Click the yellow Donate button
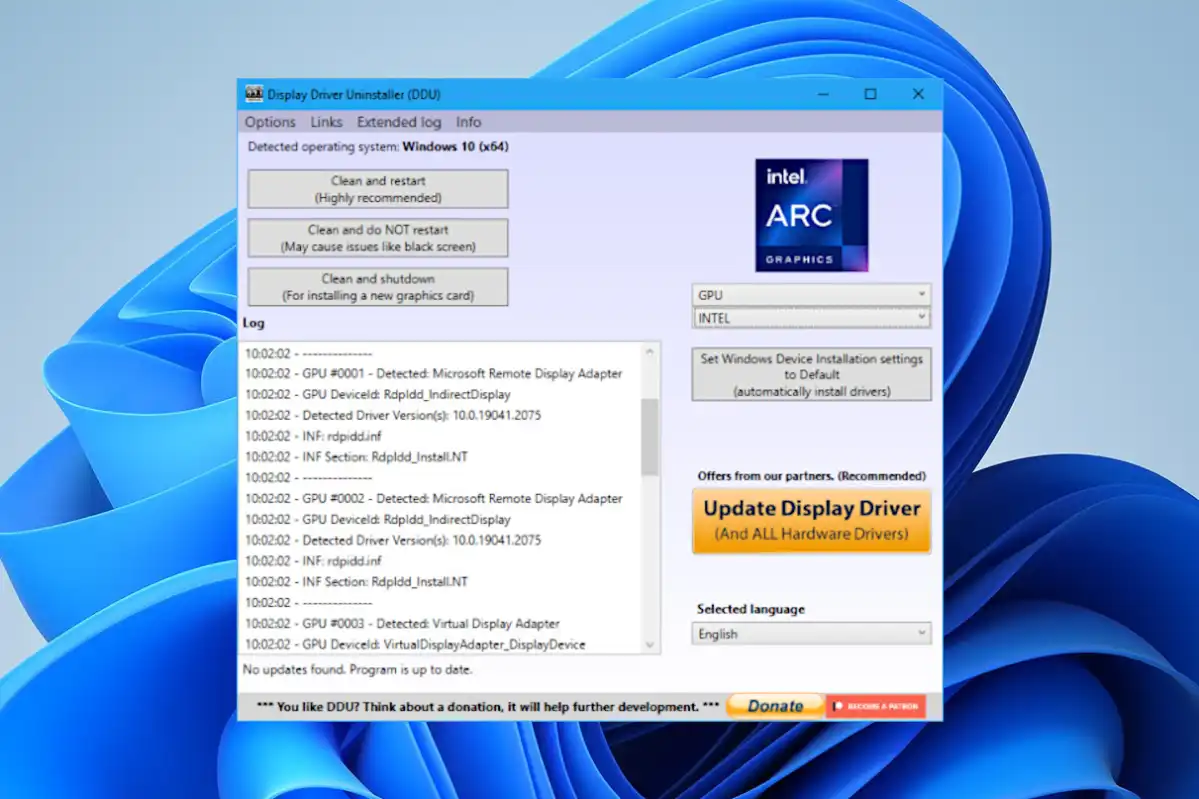Image resolution: width=1199 pixels, height=799 pixels. coord(775,706)
